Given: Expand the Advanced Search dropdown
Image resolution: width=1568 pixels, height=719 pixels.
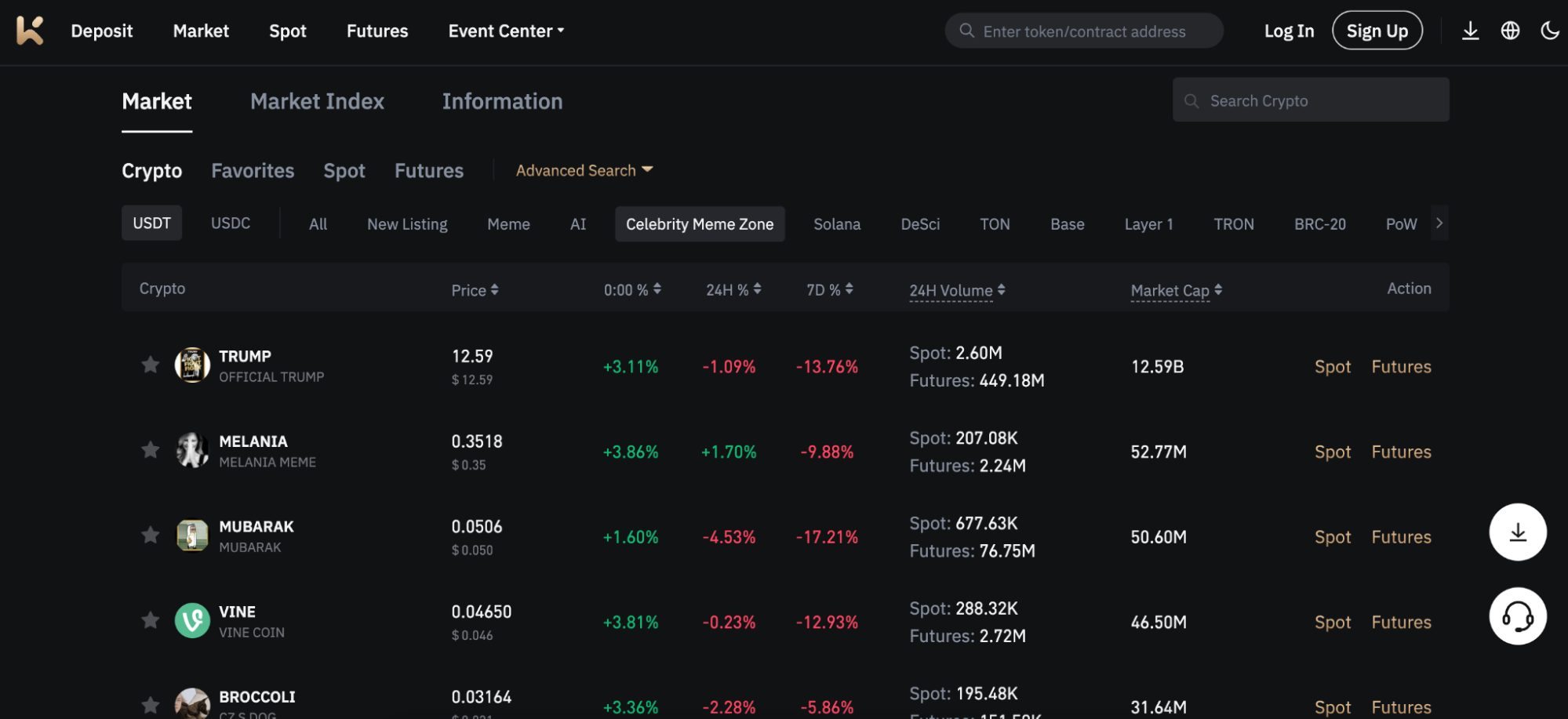Looking at the screenshot, I should [584, 170].
